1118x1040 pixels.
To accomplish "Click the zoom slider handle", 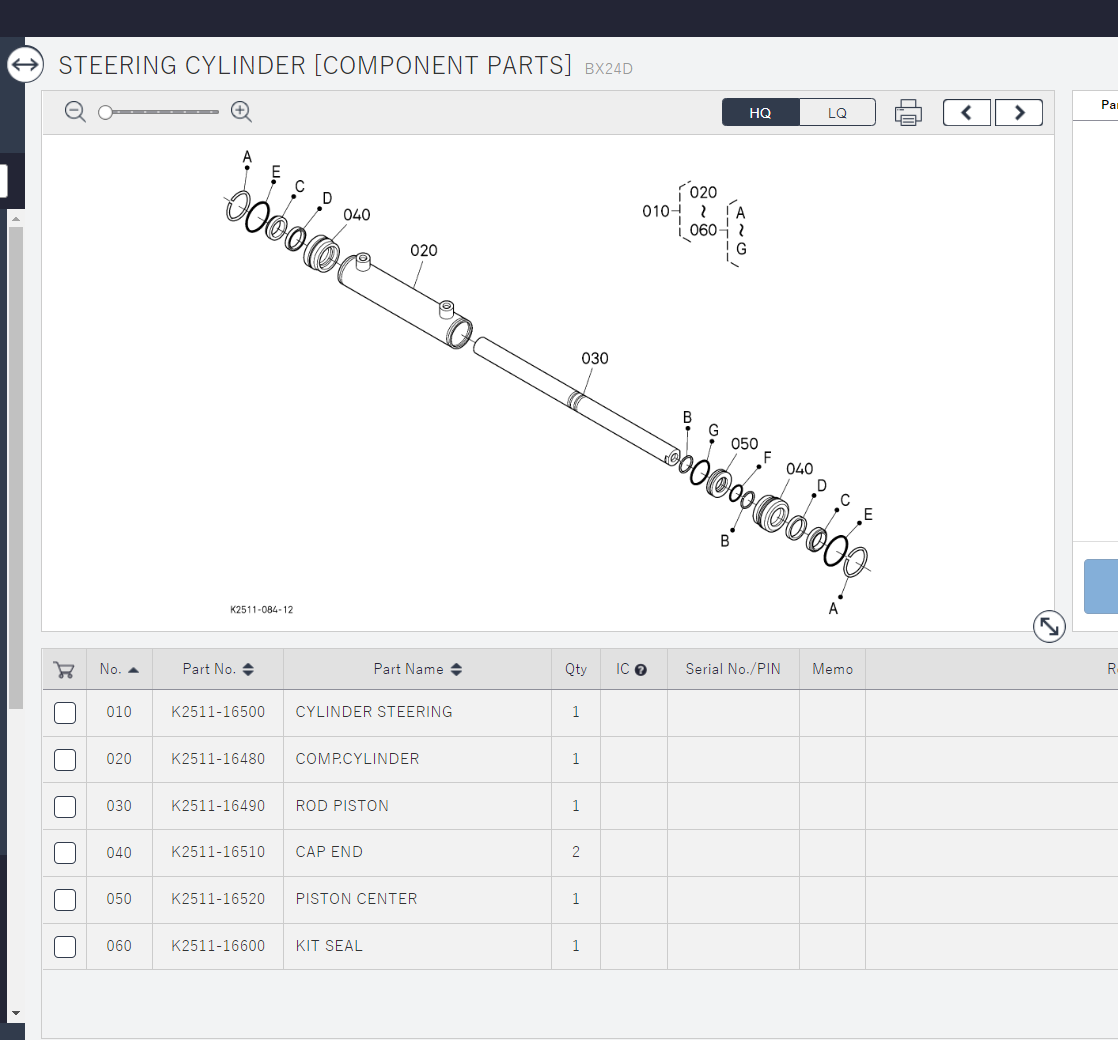I will coord(106,112).
